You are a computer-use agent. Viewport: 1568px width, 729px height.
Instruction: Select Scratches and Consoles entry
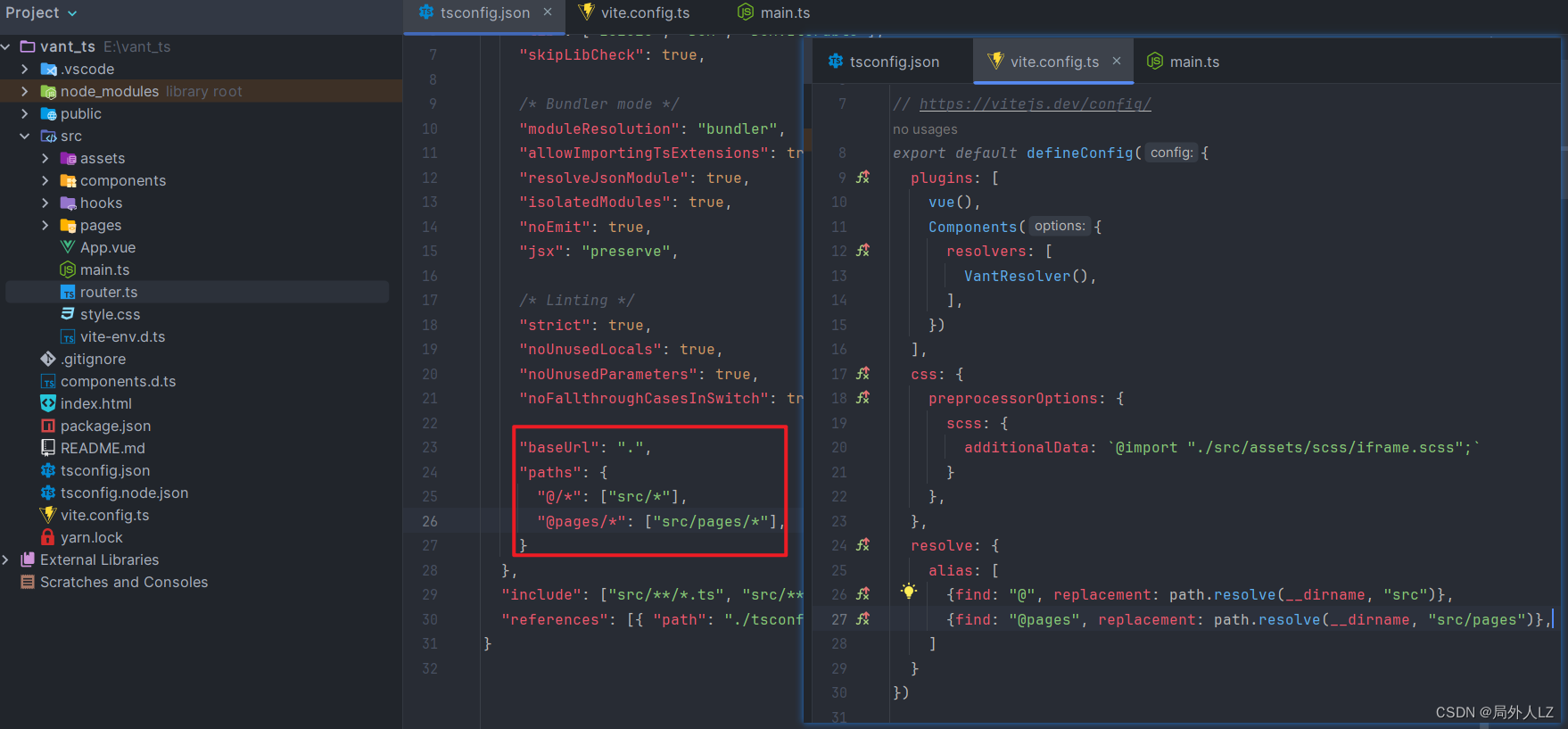[124, 582]
